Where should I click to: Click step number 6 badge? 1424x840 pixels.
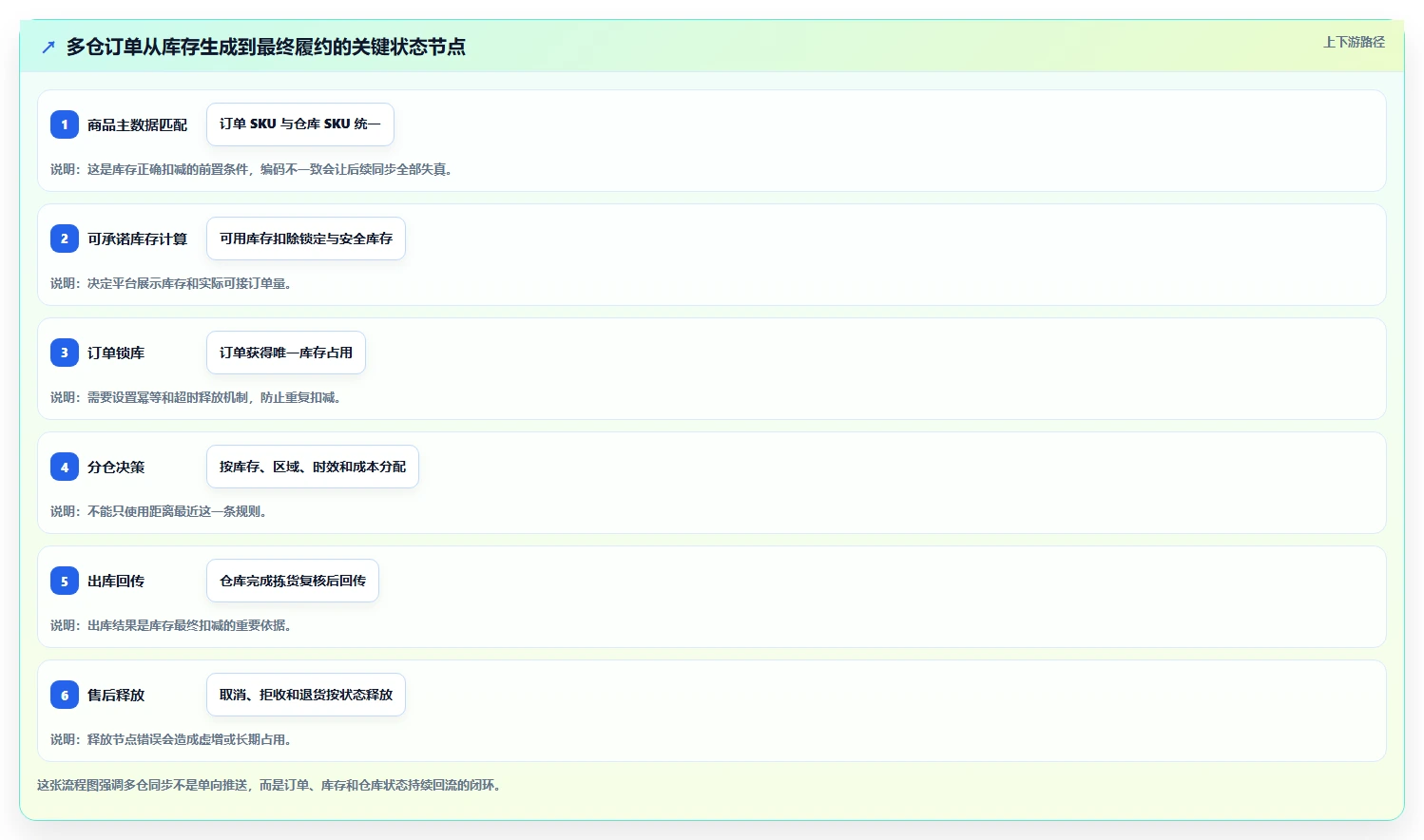point(65,695)
